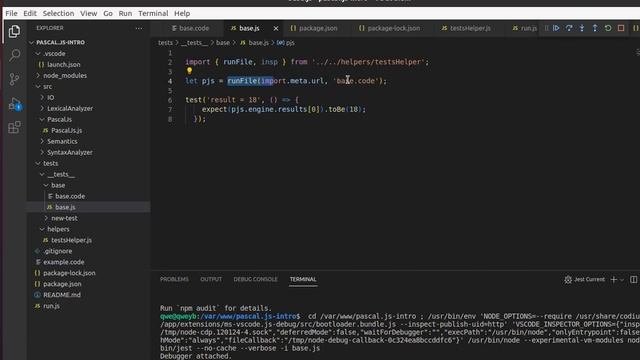Open the Search view in activity bar
Image resolution: width=640 pixels, height=360 pixels.
14,55
